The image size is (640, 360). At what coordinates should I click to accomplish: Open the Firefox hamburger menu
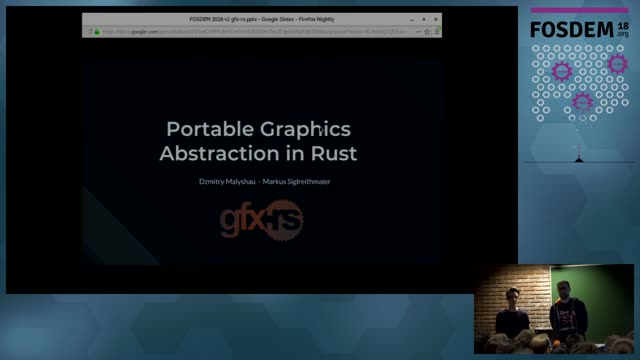(x=437, y=32)
